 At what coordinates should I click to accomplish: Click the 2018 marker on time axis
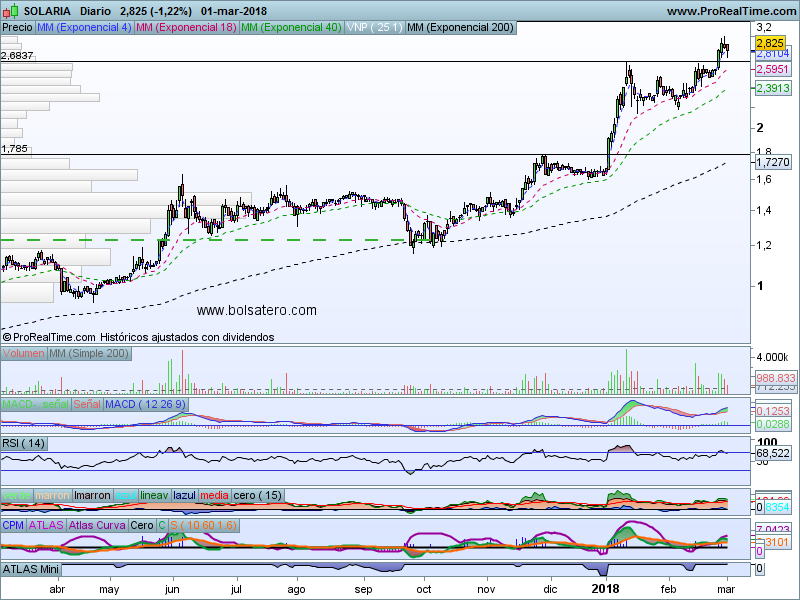[x=605, y=591]
